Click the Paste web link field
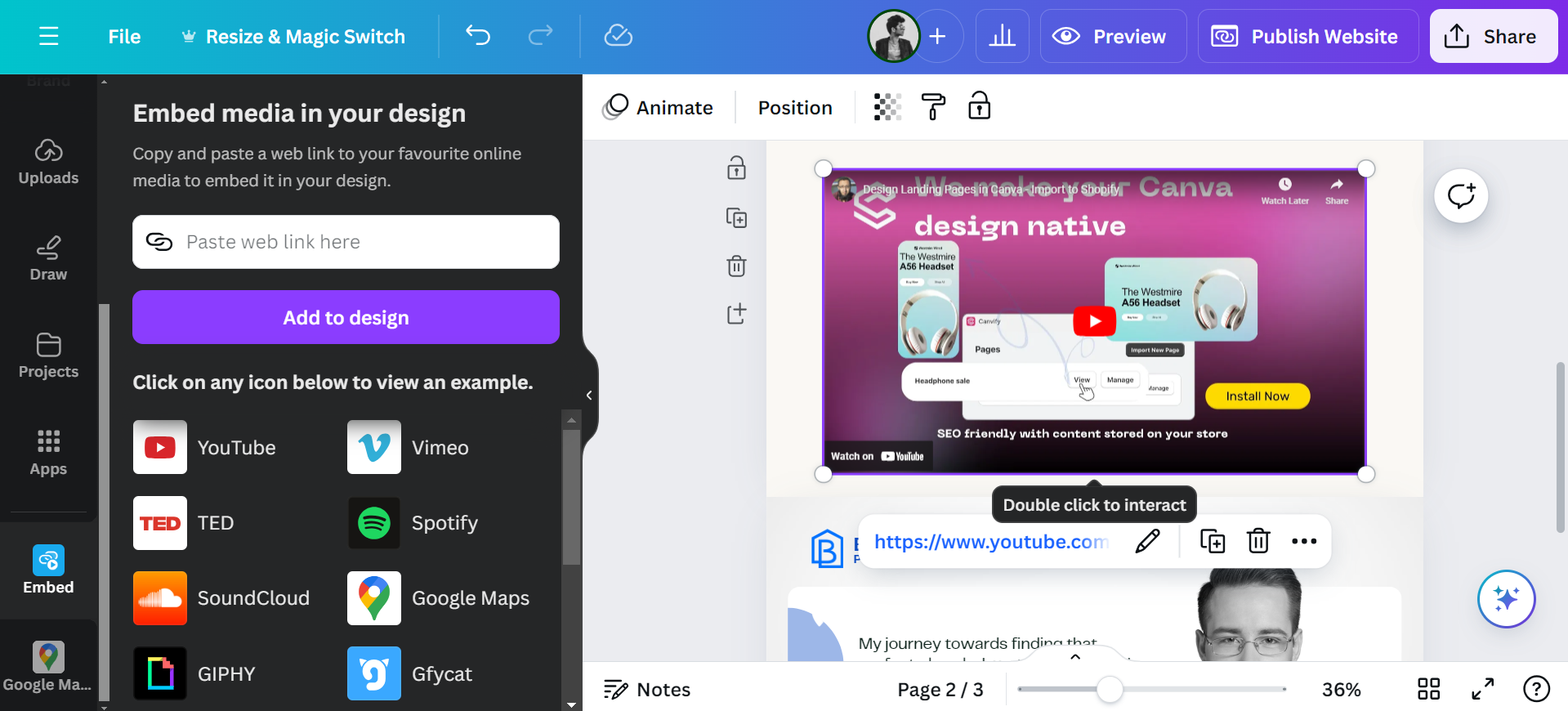1568x711 pixels. click(x=346, y=242)
